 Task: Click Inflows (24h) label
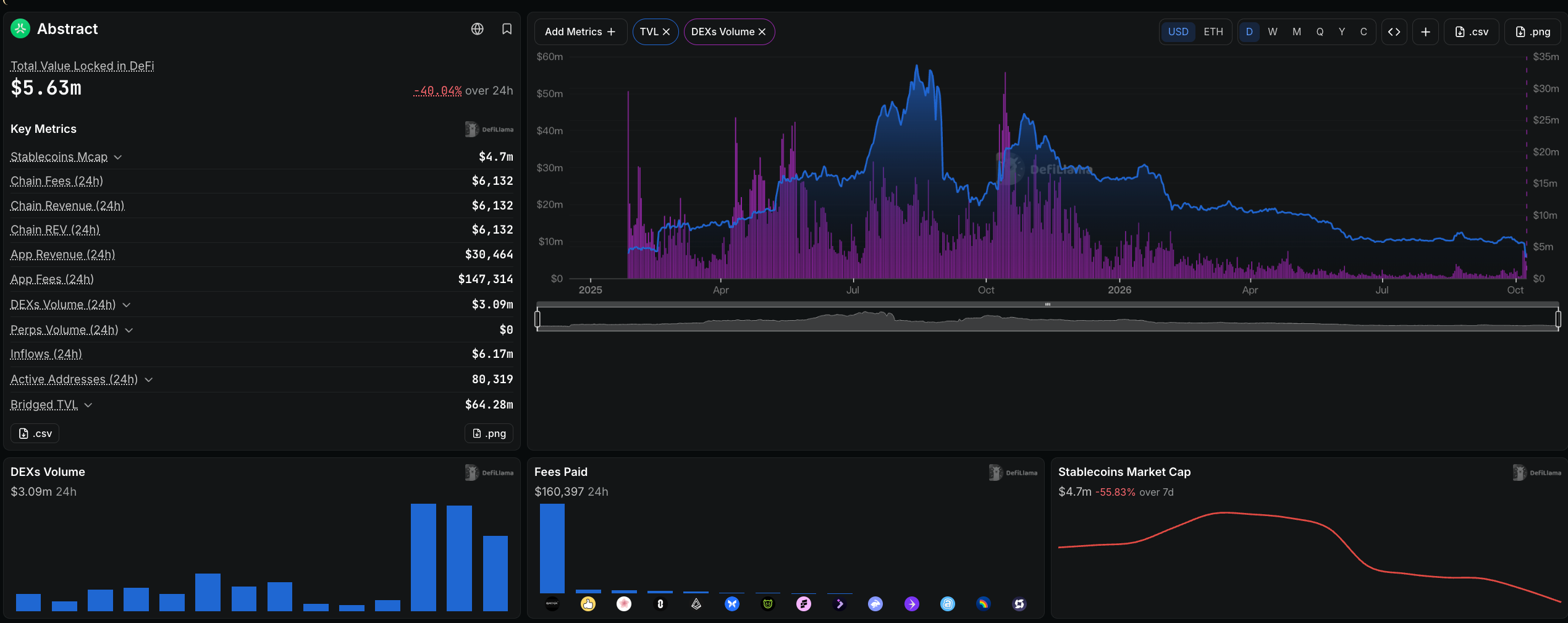tap(46, 354)
